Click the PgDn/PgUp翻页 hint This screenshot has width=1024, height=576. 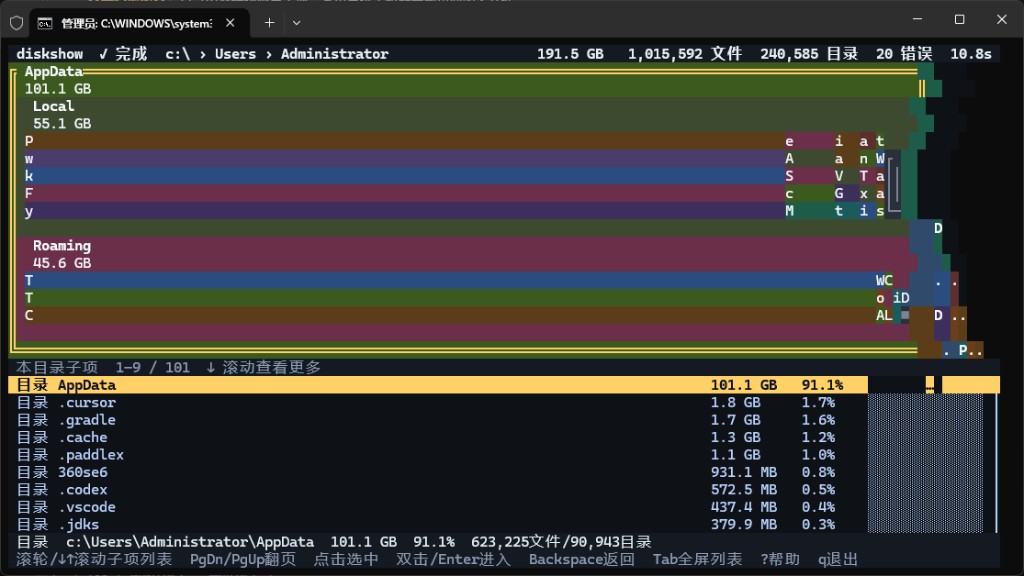(x=243, y=559)
